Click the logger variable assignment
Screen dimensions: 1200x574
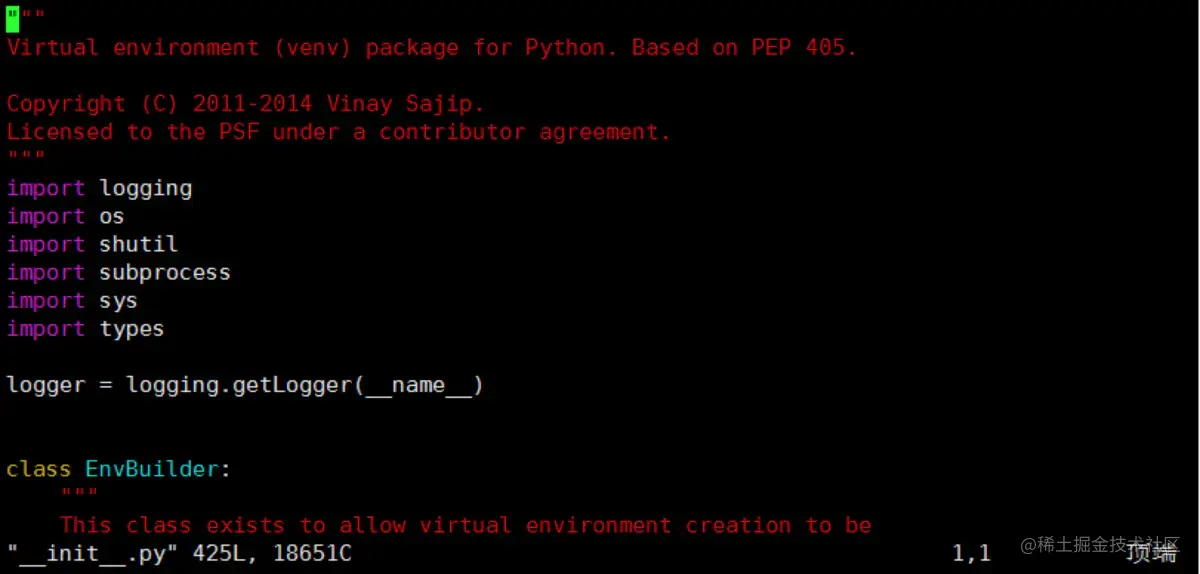pyautogui.click(x=46, y=385)
